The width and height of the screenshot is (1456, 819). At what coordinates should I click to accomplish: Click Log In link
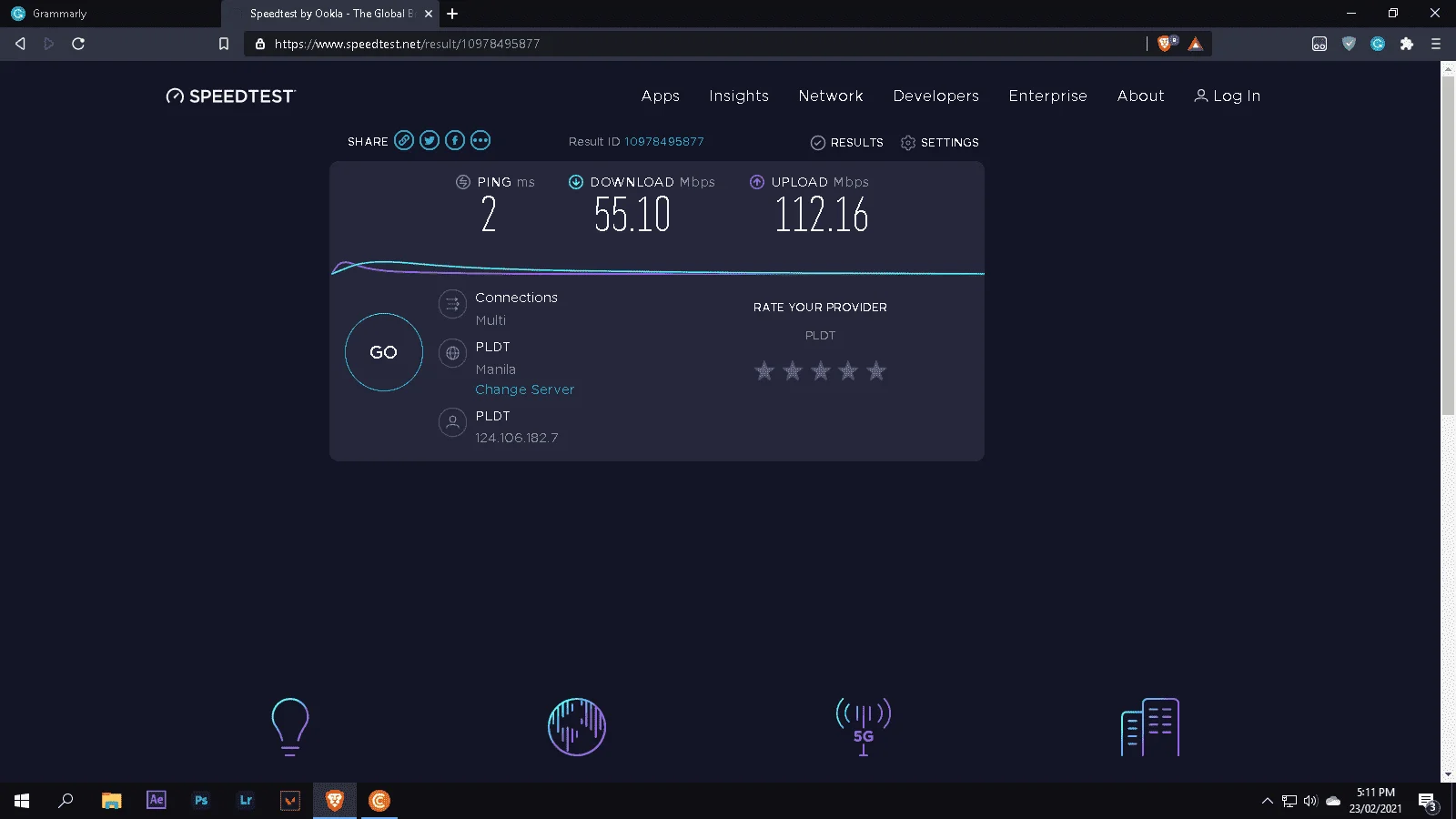pos(1228,96)
